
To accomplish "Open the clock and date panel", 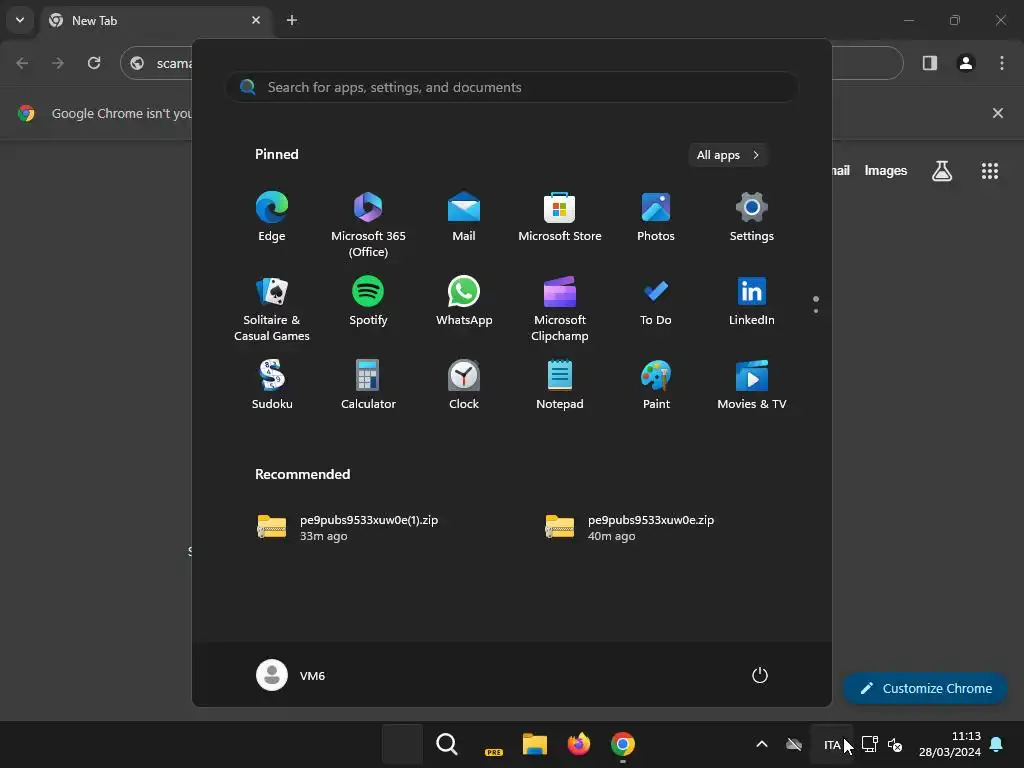I will pos(950,744).
